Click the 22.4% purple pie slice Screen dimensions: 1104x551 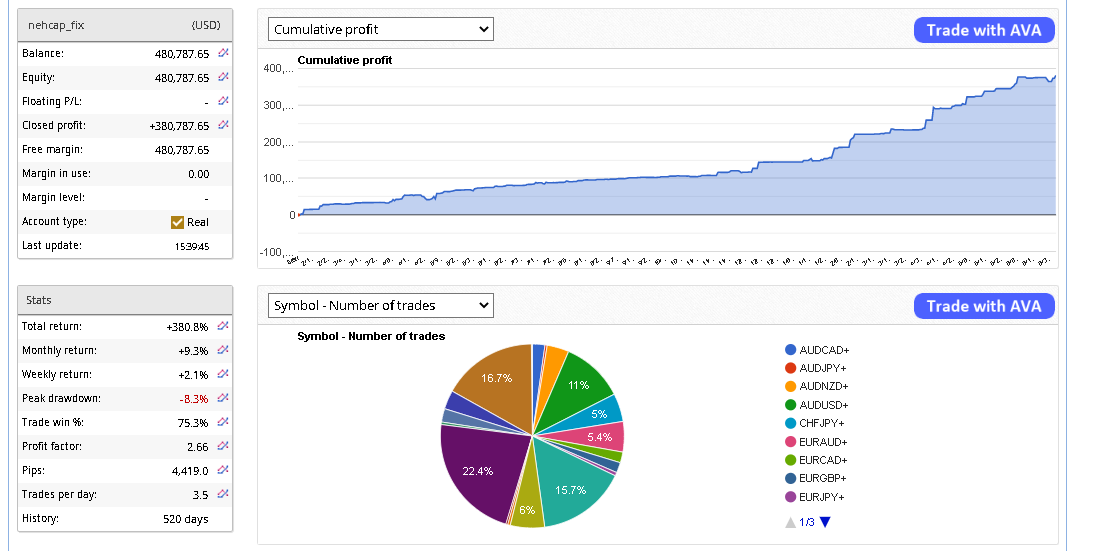[480, 470]
